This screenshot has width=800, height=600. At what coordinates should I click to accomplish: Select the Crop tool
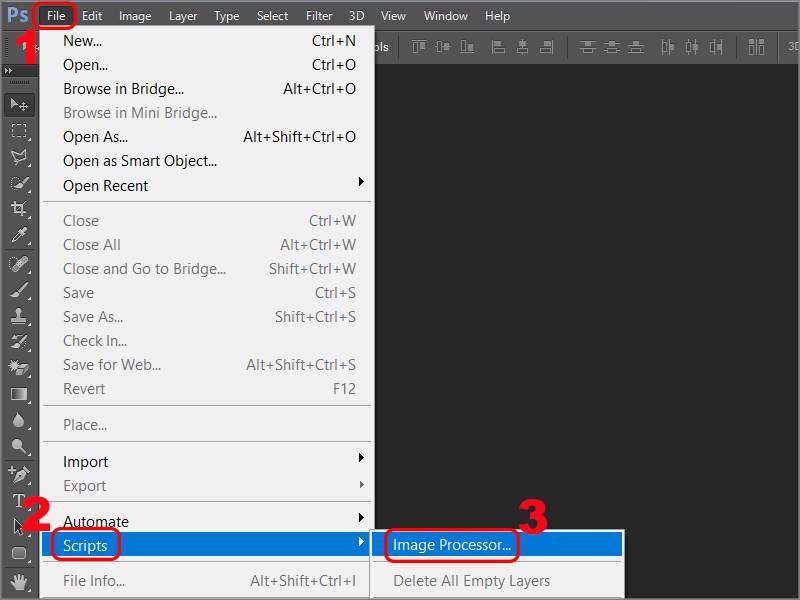pyautogui.click(x=19, y=209)
